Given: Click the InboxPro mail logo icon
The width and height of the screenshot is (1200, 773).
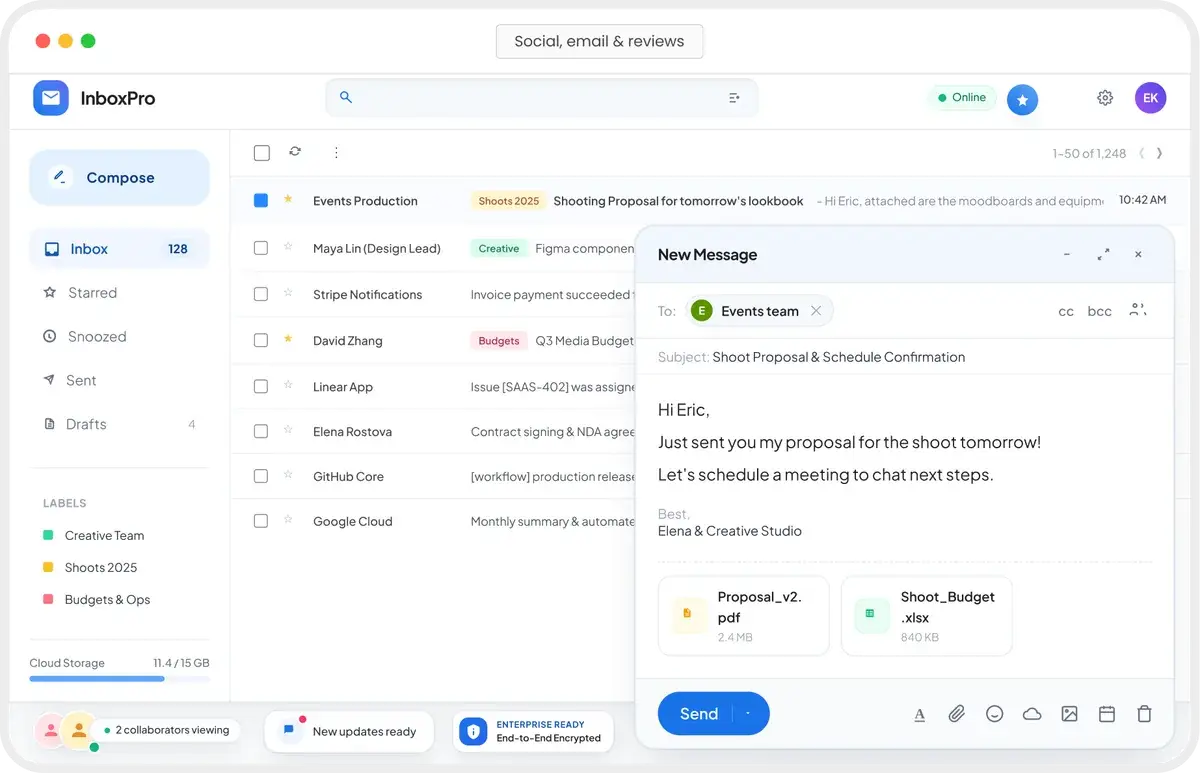Looking at the screenshot, I should click(x=51, y=98).
